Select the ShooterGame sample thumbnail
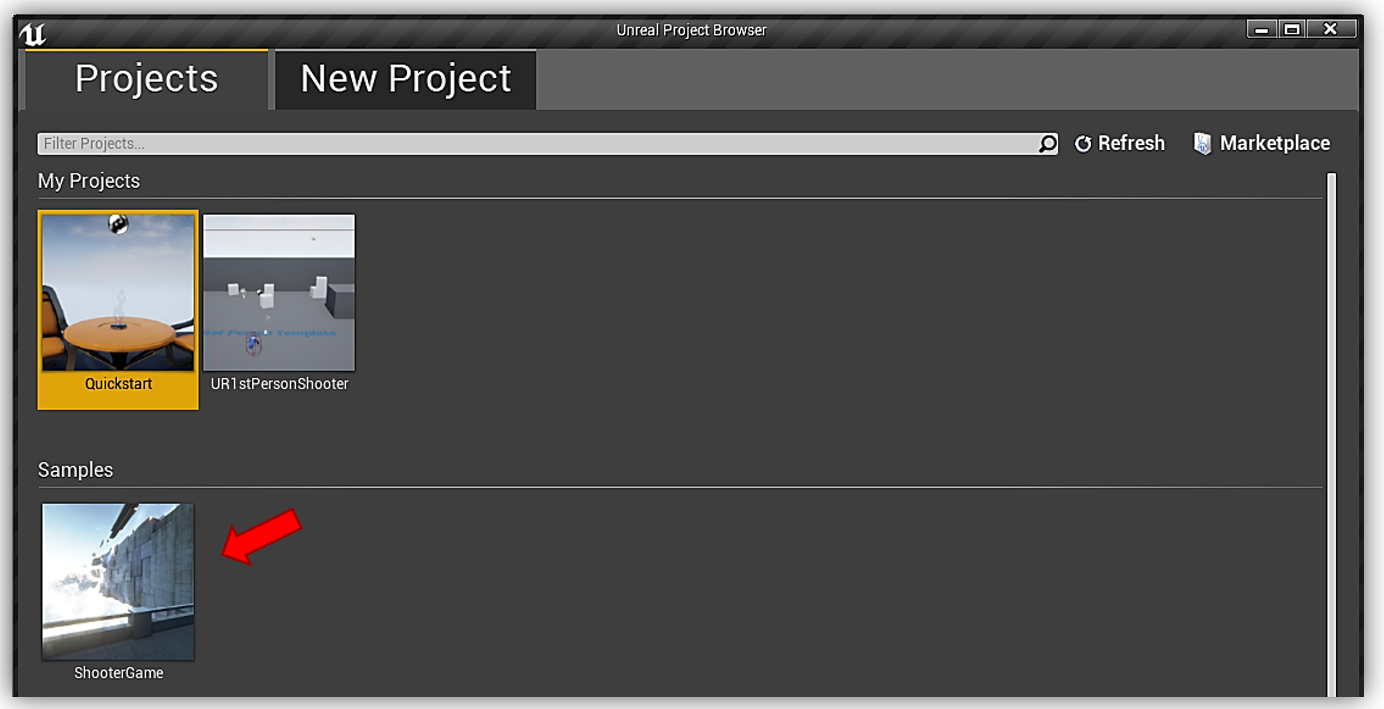The width and height of the screenshot is (1384, 709). (x=118, y=581)
